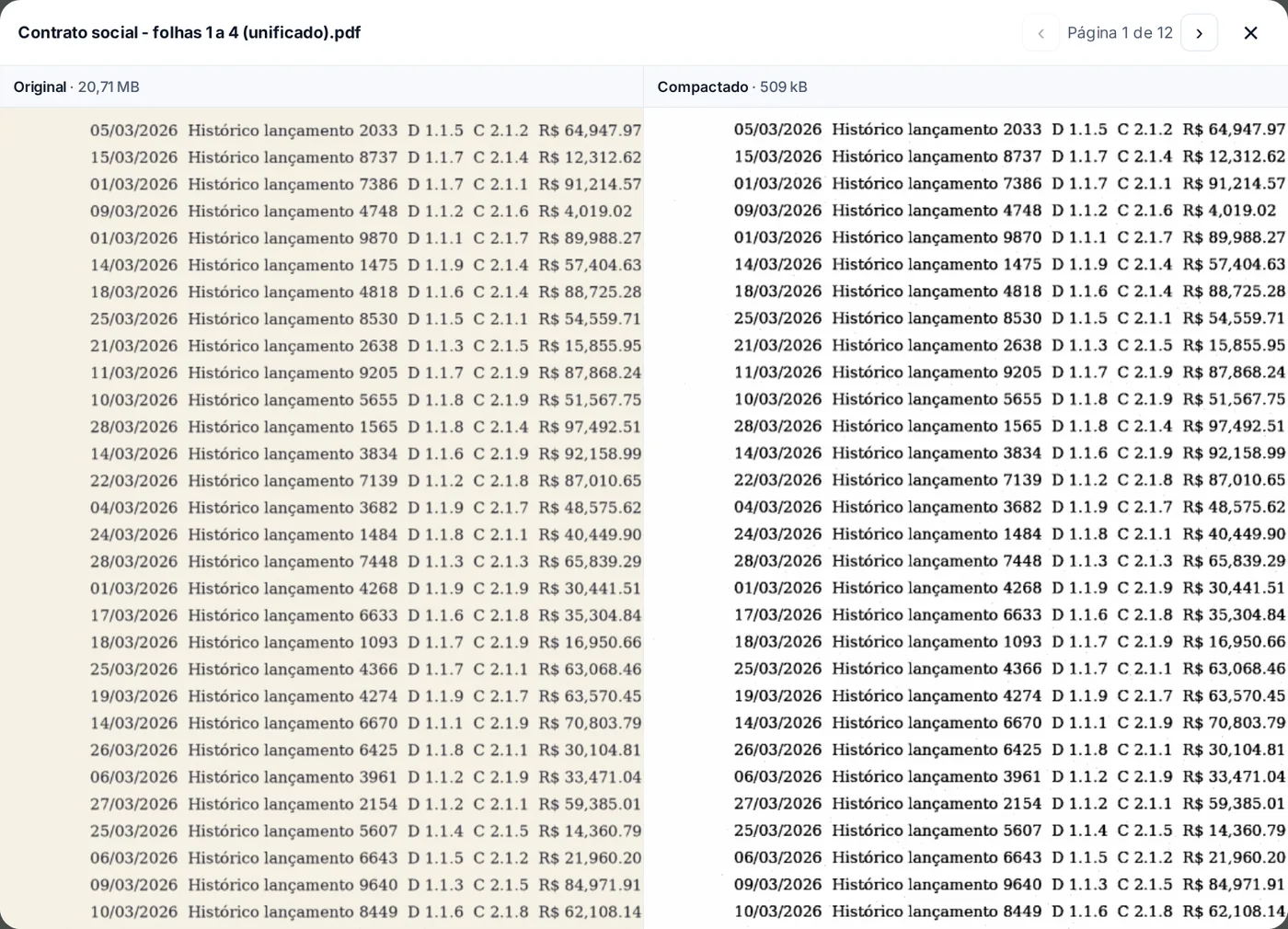
Task: Click value 'R$ 84,971.91' in Original pane
Action: tap(590, 885)
